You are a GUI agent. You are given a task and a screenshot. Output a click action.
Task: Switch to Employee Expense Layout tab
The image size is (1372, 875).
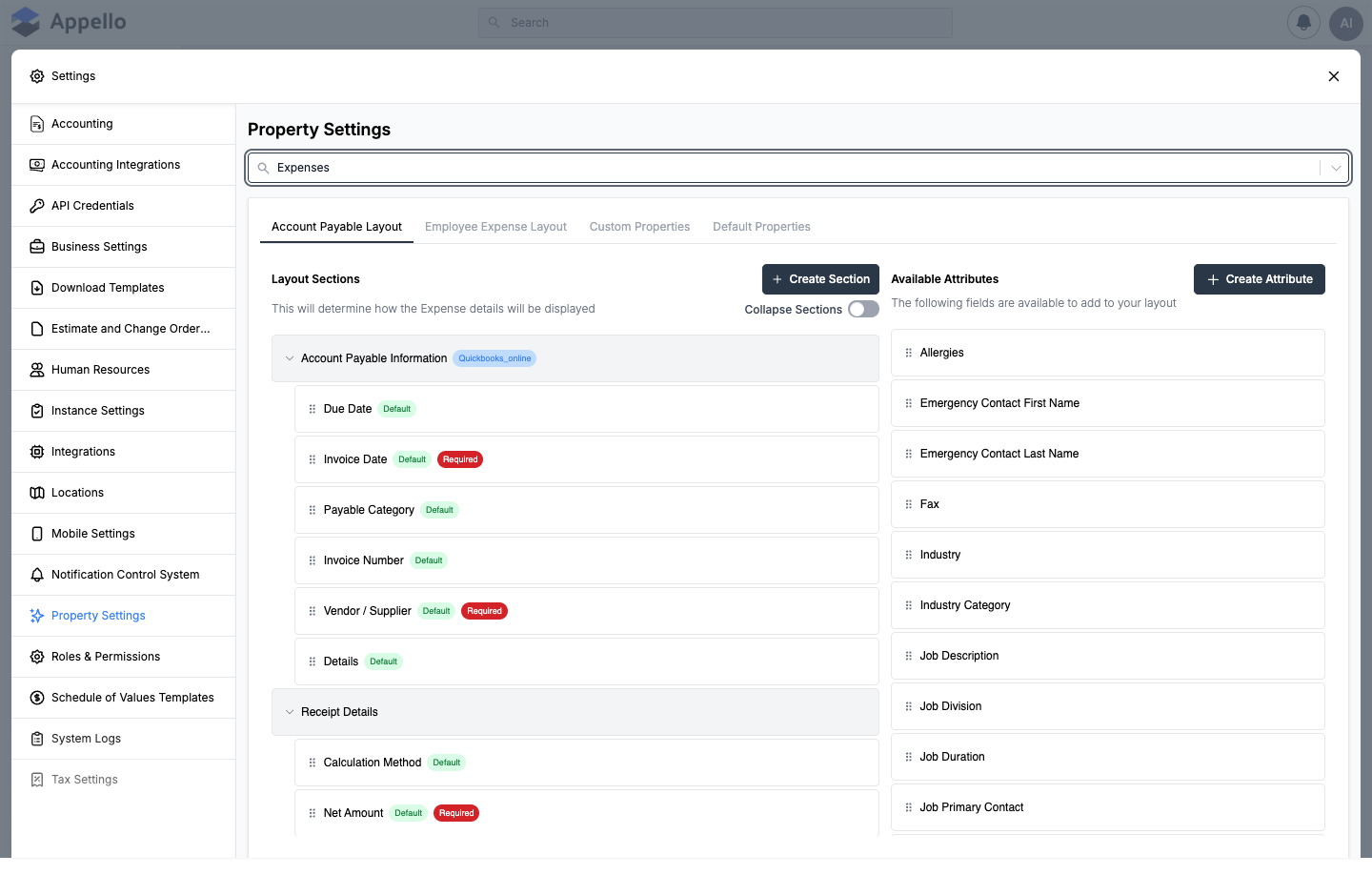coord(495,227)
